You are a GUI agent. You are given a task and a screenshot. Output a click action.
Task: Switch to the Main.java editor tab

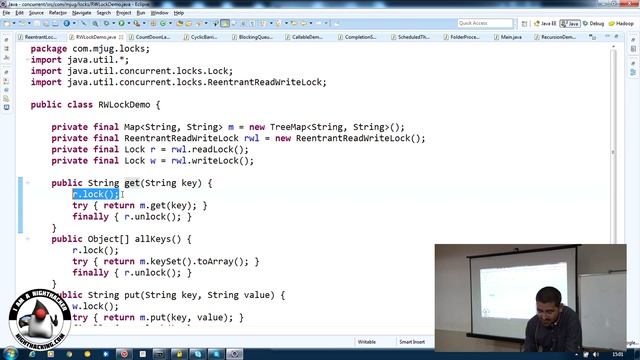click(x=511, y=37)
